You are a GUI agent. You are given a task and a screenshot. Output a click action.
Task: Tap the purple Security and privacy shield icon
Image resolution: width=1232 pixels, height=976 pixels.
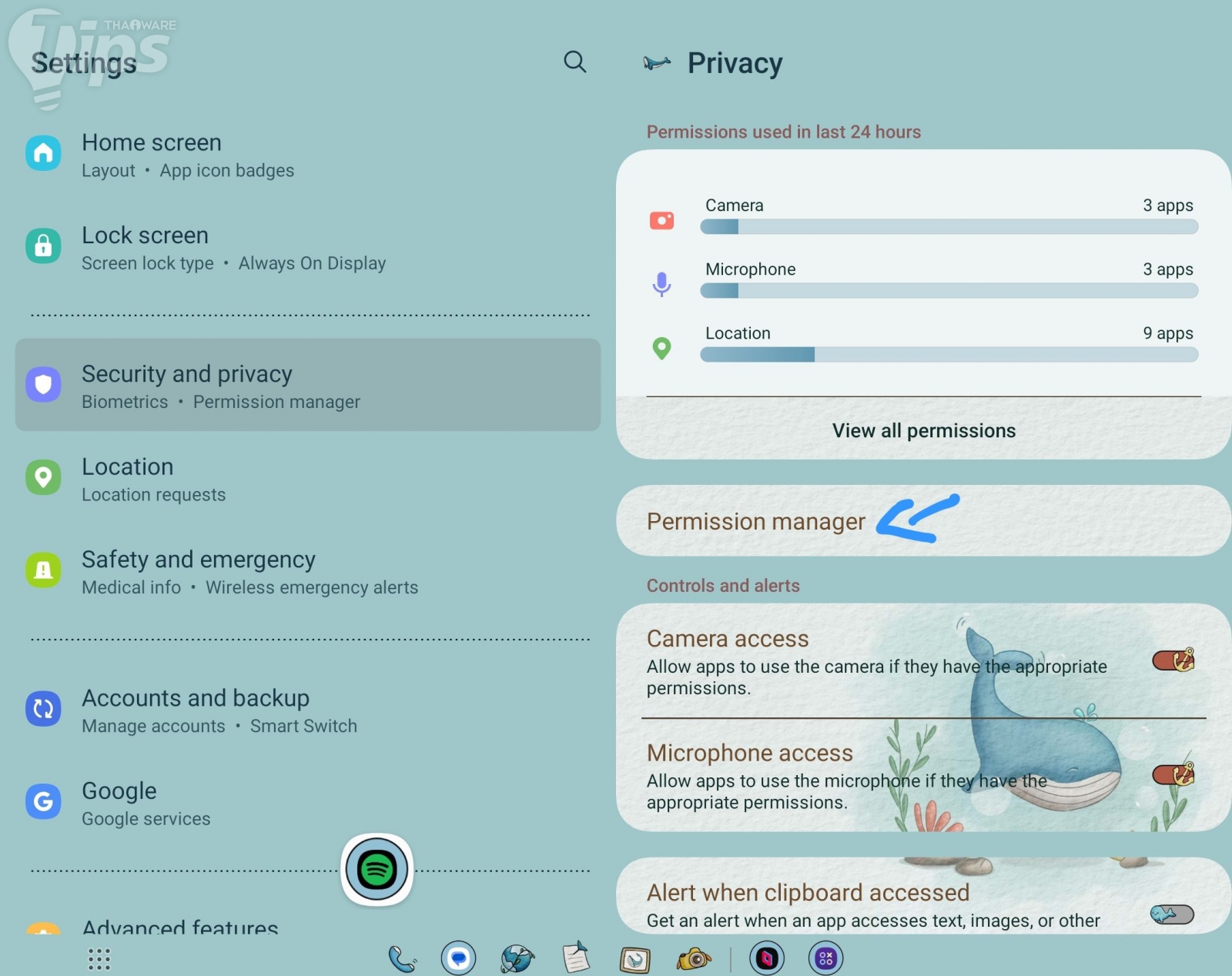click(43, 384)
